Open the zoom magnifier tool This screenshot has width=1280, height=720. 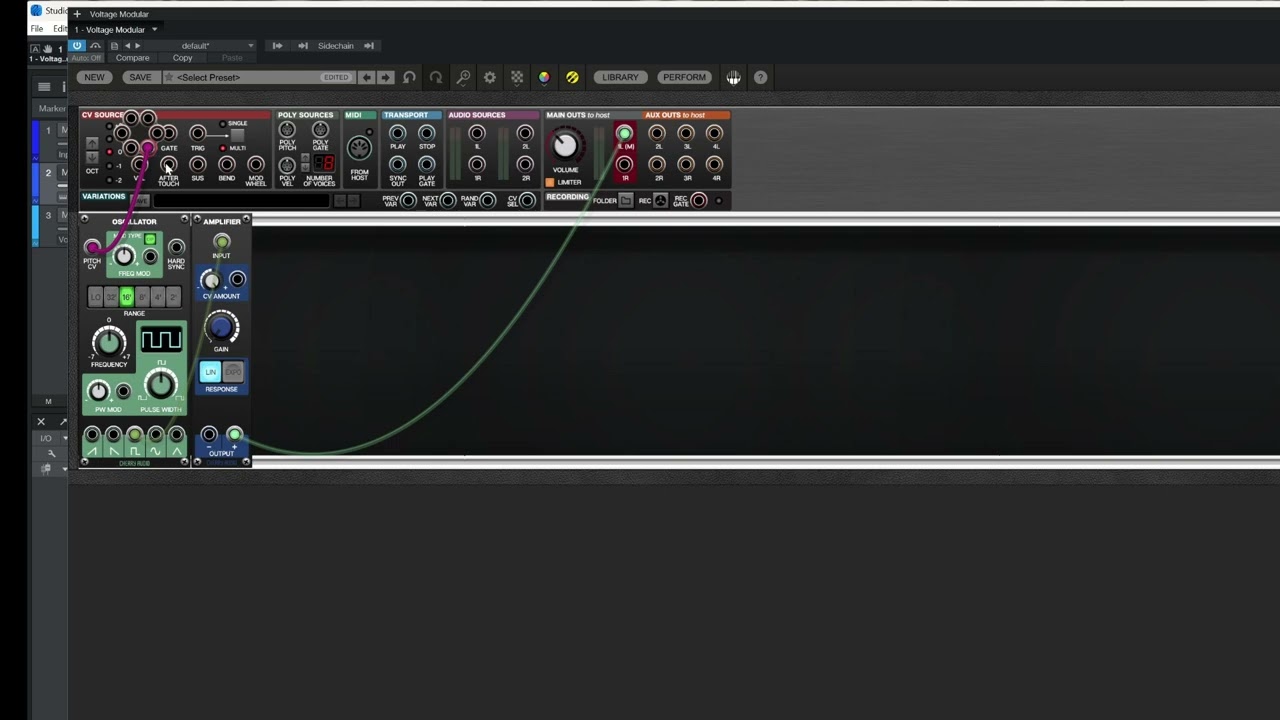point(463,77)
